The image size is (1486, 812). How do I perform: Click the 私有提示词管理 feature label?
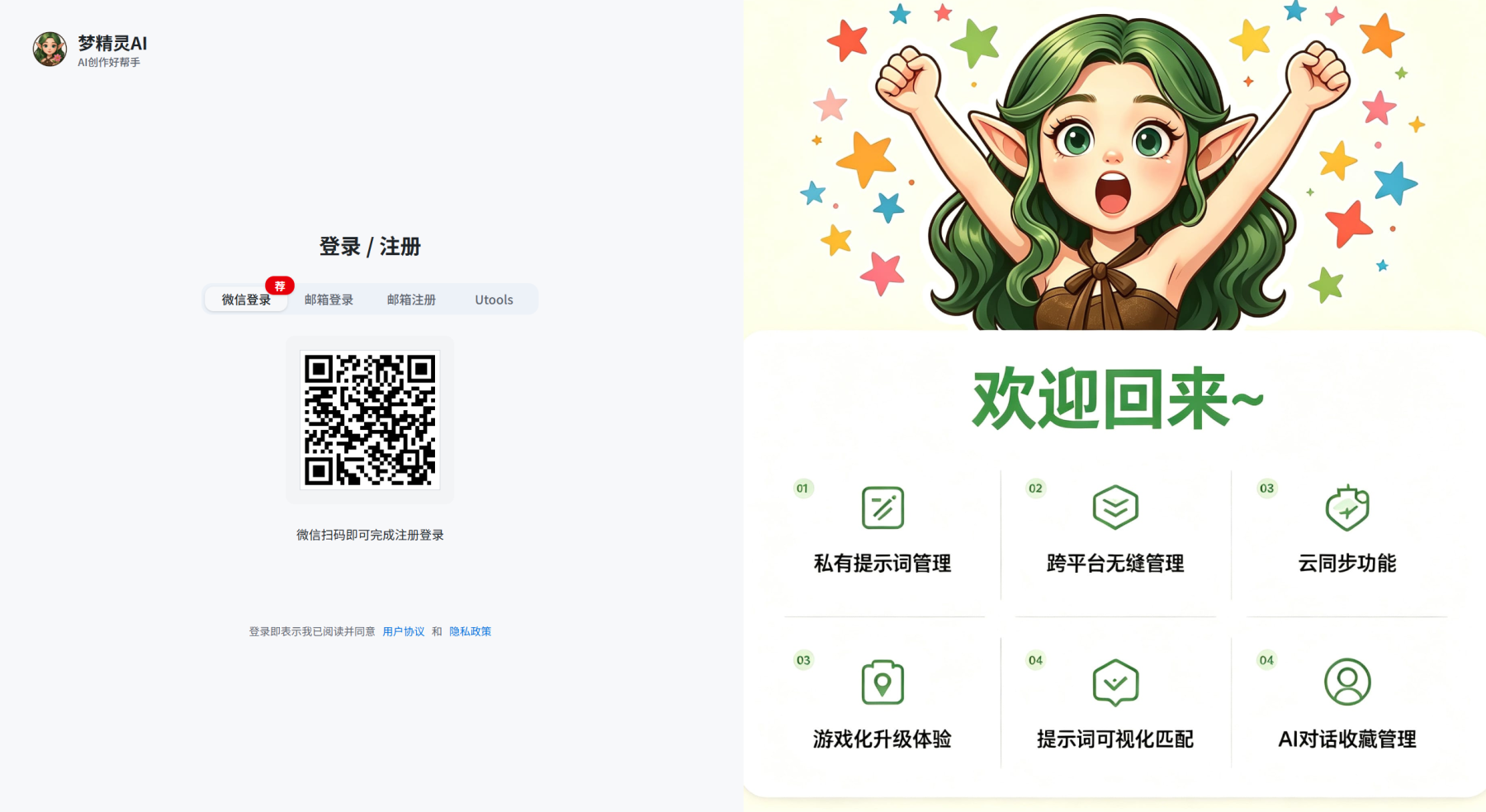[x=883, y=564]
